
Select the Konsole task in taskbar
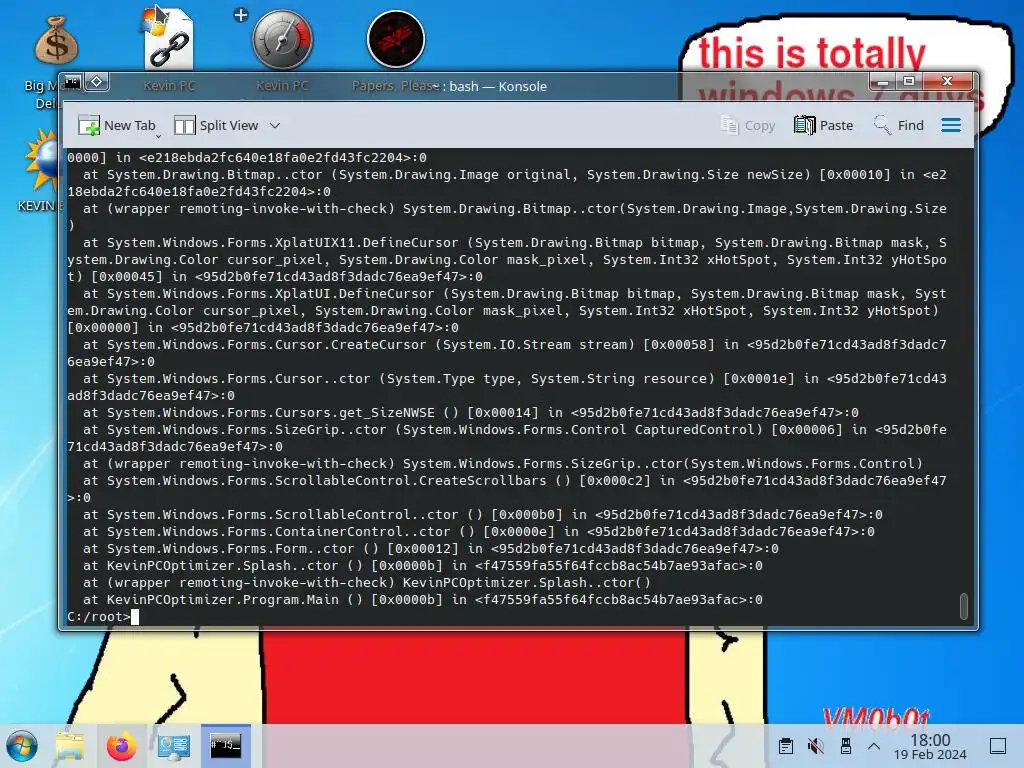coord(225,745)
